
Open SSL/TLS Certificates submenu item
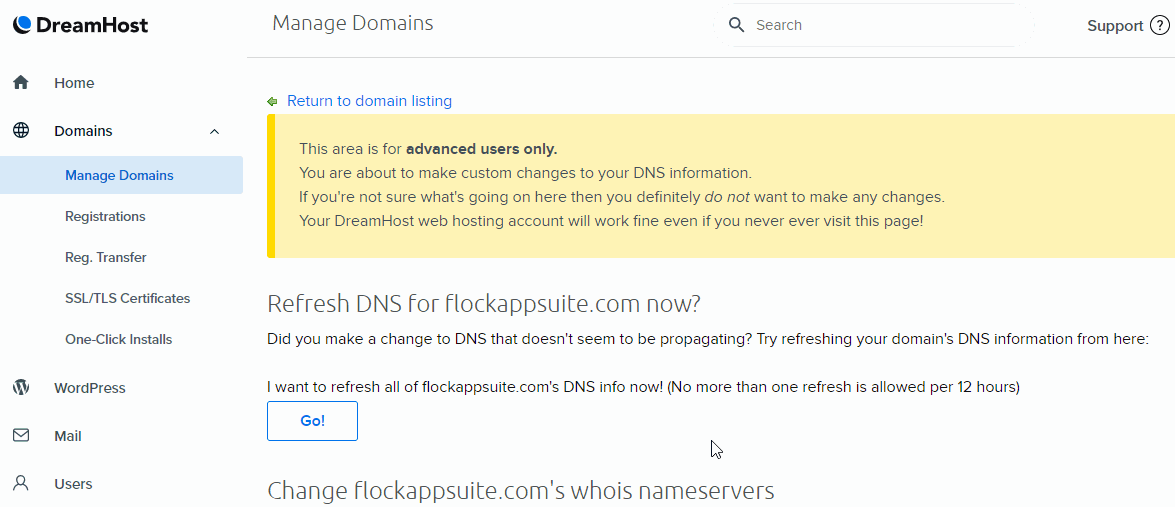point(127,299)
